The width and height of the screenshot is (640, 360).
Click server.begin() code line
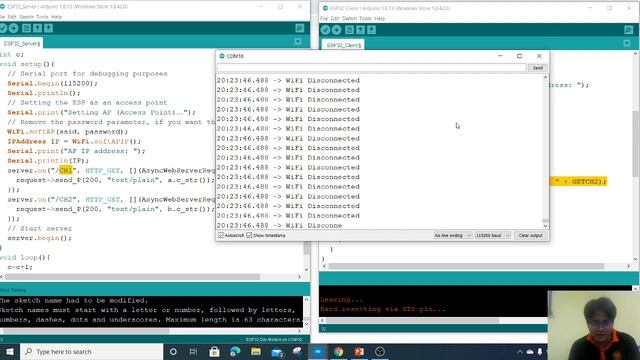pyautogui.click(x=39, y=238)
